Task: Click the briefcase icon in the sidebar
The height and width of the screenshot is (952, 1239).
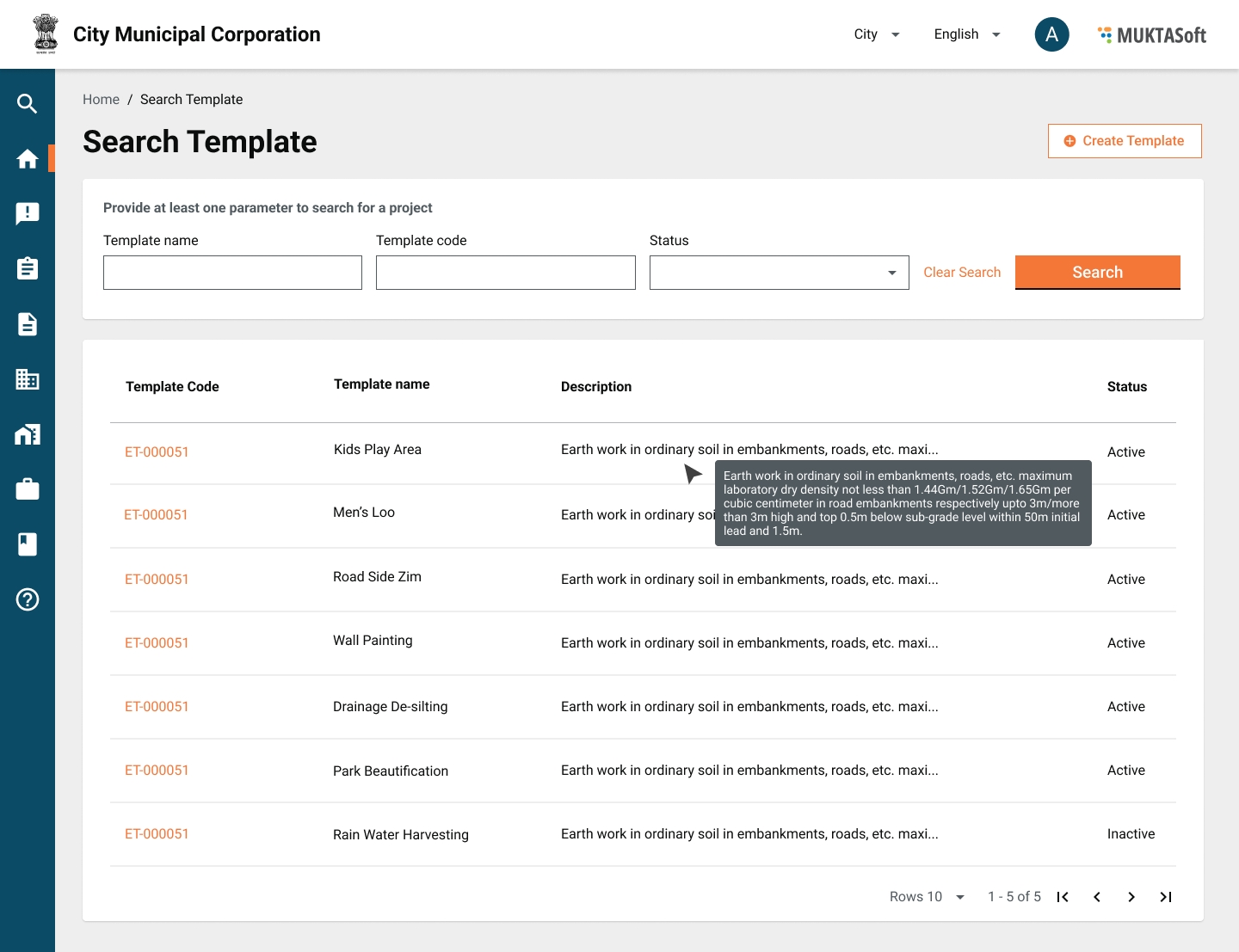Action: [28, 489]
